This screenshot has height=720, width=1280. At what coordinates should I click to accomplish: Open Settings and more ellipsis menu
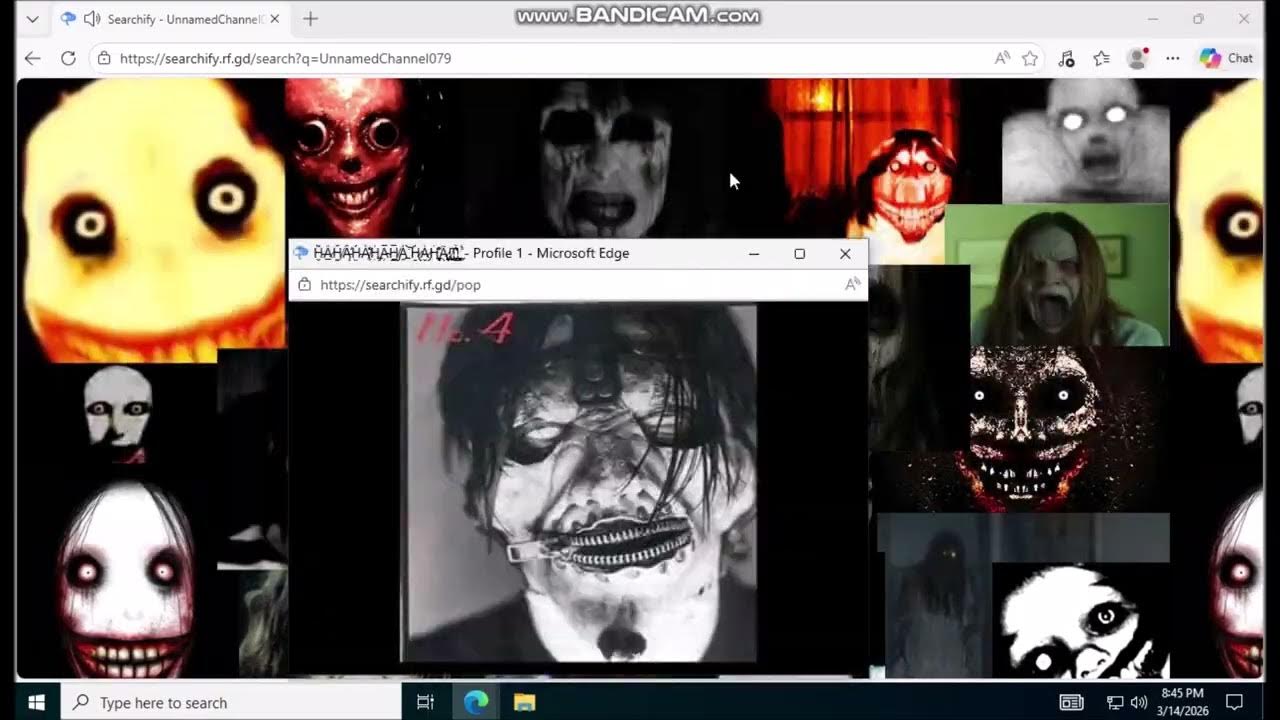[x=1173, y=58]
